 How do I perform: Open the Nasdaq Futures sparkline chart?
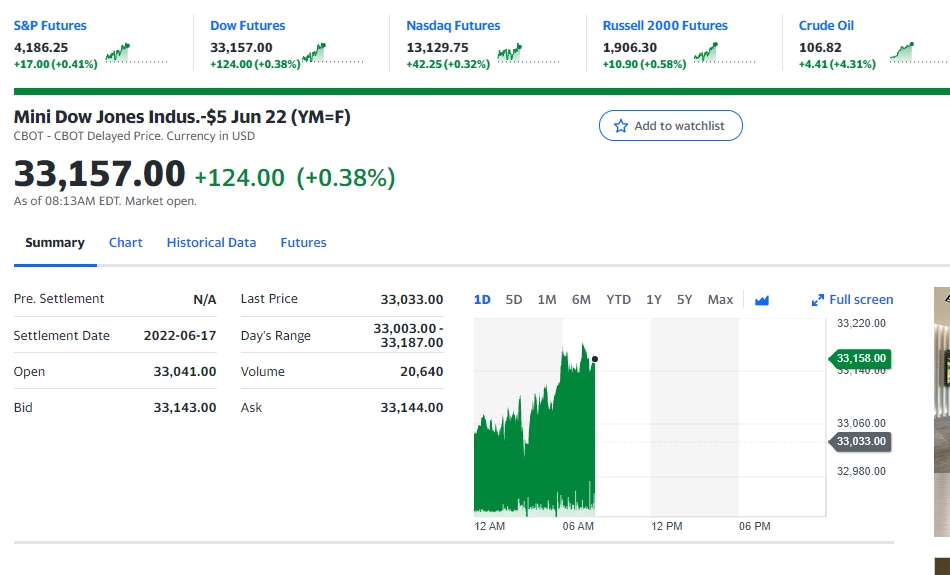pyautogui.click(x=529, y=53)
